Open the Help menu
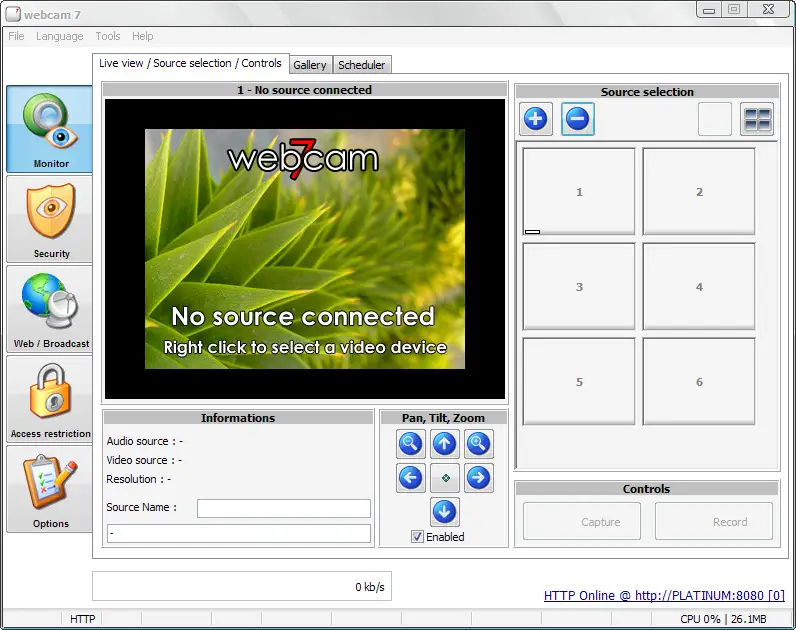Viewport: 796px width, 630px height. pyautogui.click(x=143, y=36)
